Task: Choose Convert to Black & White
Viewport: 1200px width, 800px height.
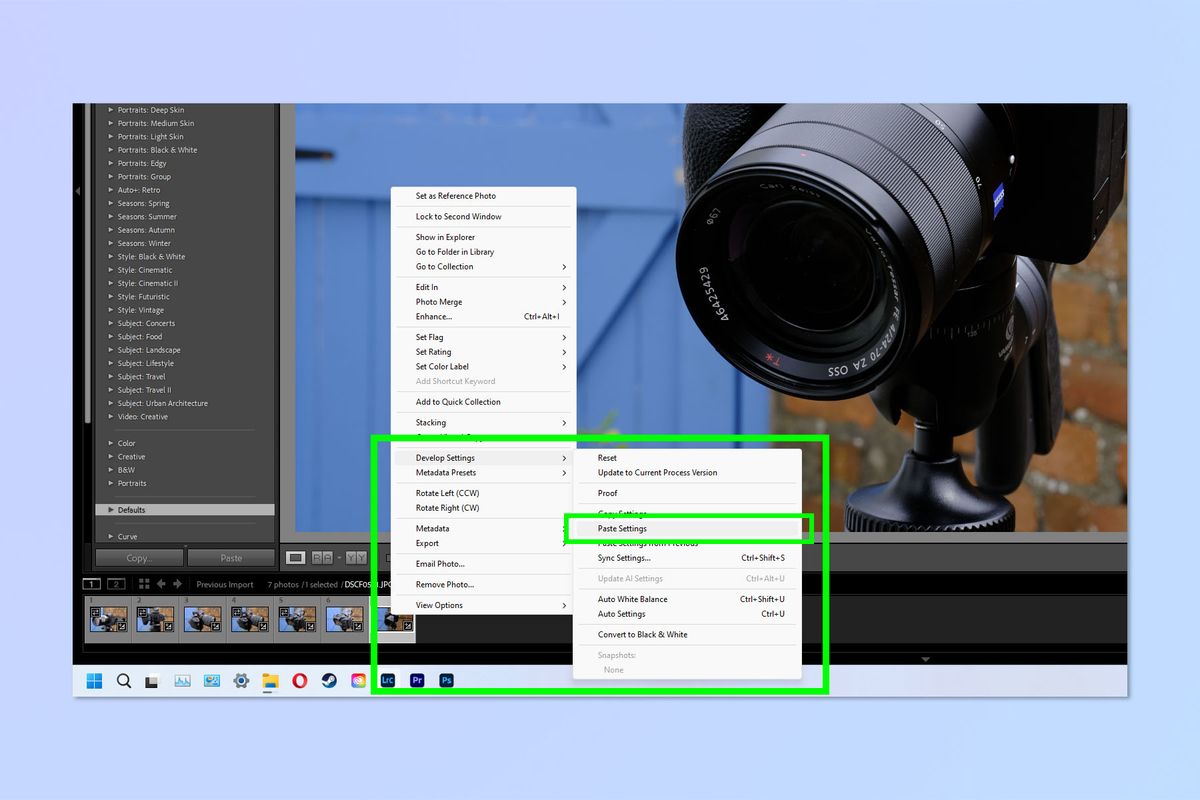Action: click(x=642, y=634)
